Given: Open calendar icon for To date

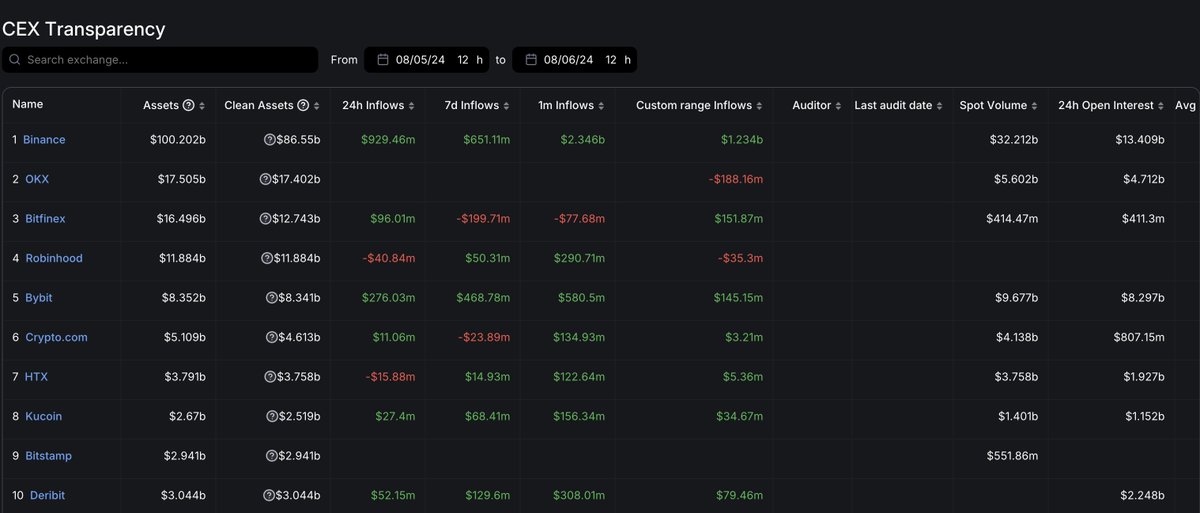Looking at the screenshot, I should tap(531, 60).
